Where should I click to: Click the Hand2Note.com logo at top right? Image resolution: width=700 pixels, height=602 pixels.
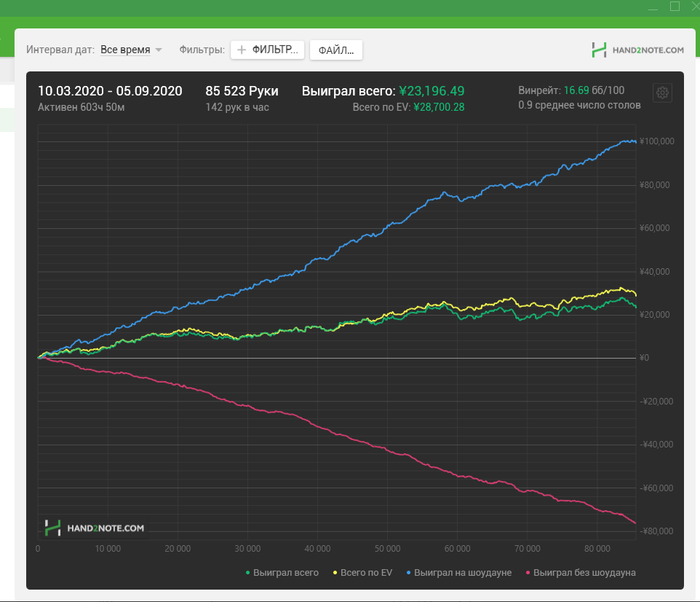click(638, 50)
